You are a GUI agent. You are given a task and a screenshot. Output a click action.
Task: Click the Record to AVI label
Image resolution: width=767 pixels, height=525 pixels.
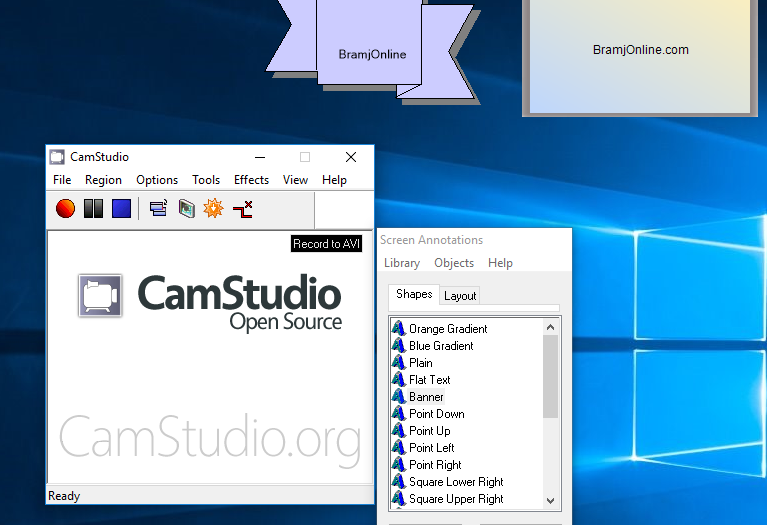[x=326, y=244]
